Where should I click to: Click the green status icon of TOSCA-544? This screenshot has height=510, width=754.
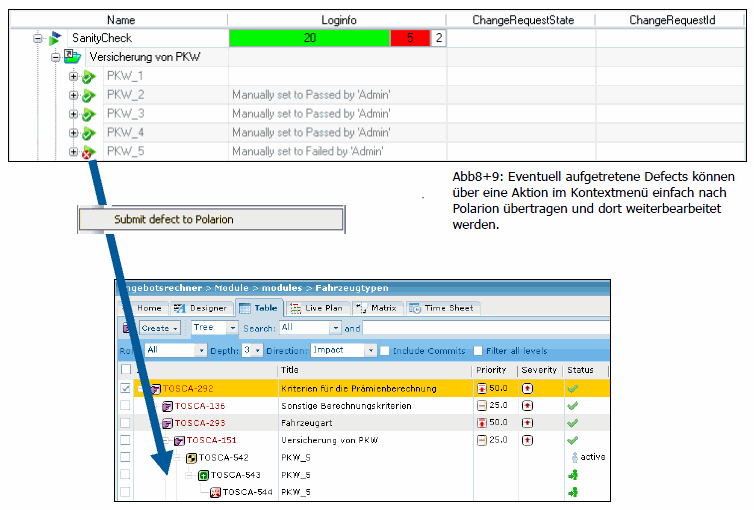coord(573,492)
